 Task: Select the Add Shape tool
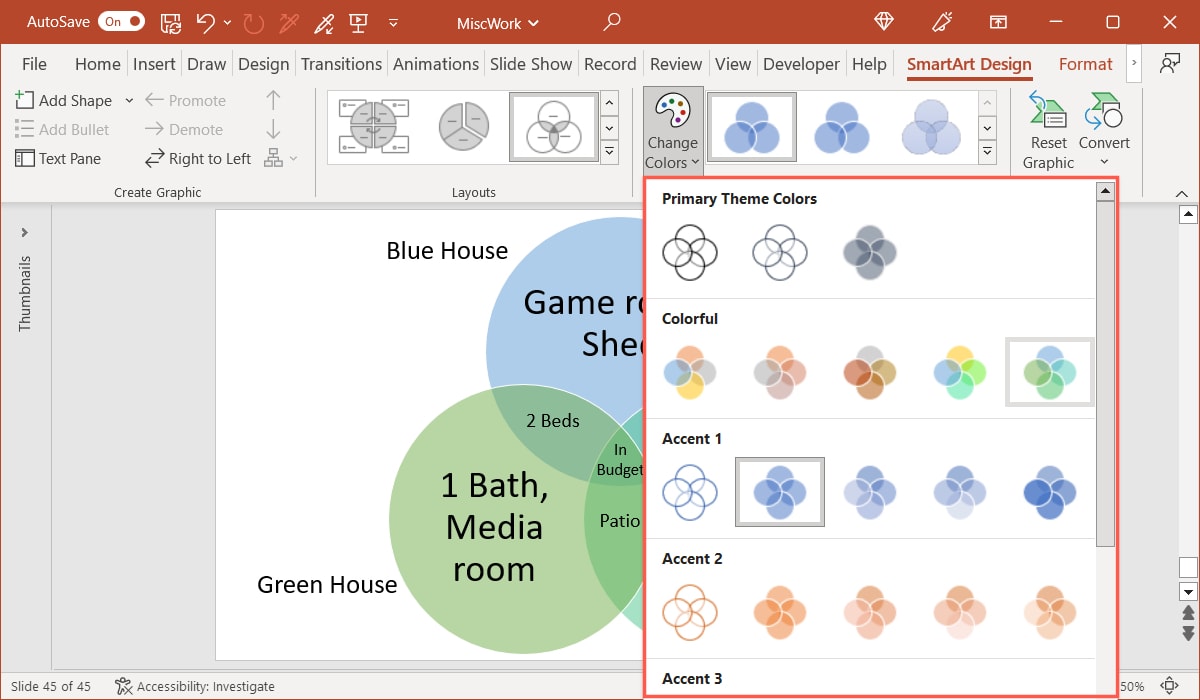point(66,100)
